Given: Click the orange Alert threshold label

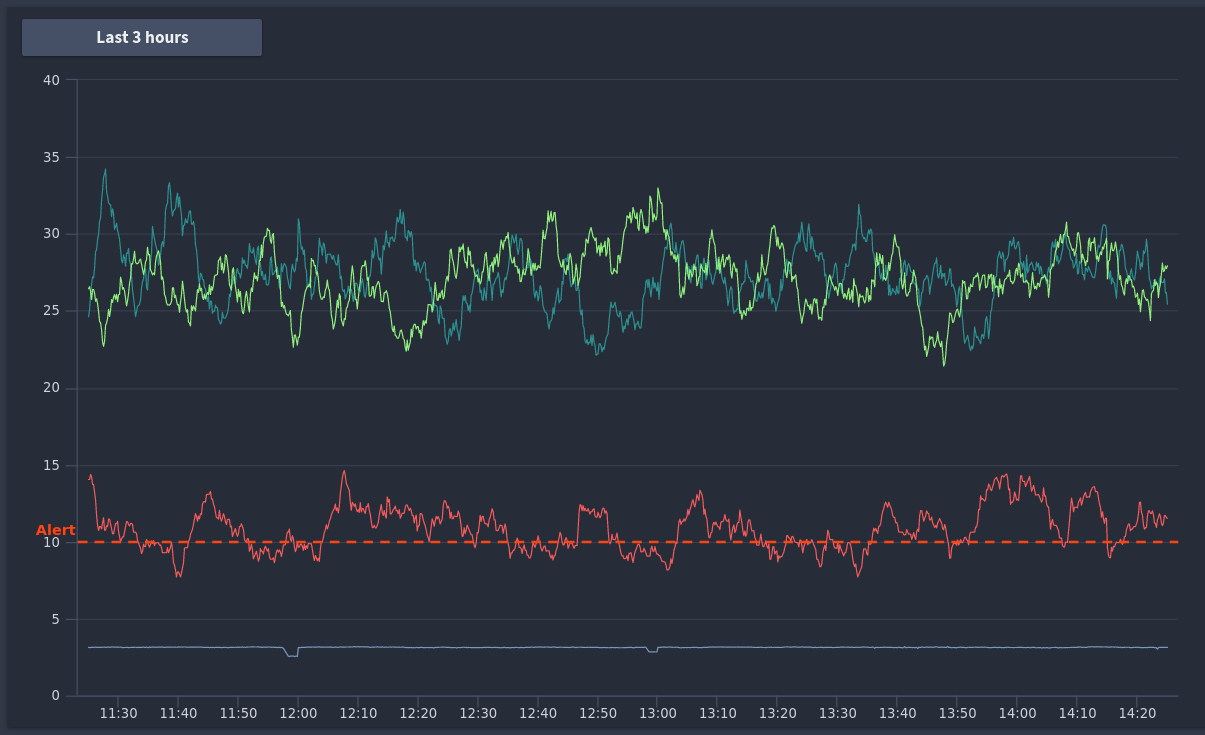Looking at the screenshot, I should [x=55, y=530].
